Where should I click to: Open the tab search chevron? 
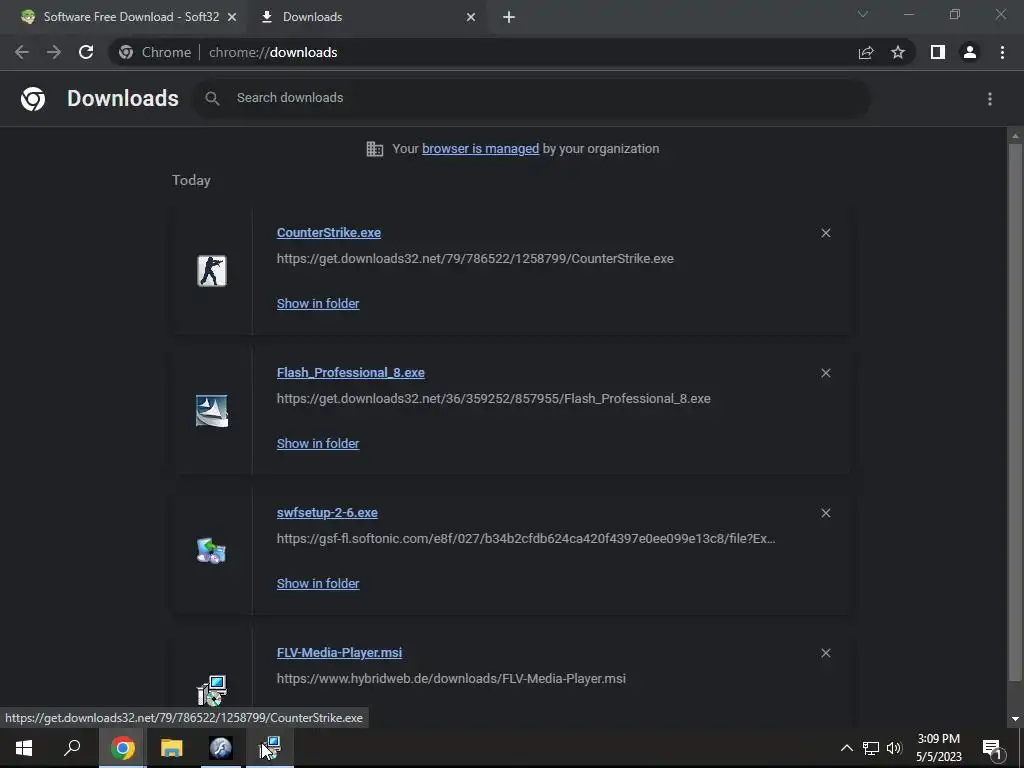pyautogui.click(x=863, y=14)
